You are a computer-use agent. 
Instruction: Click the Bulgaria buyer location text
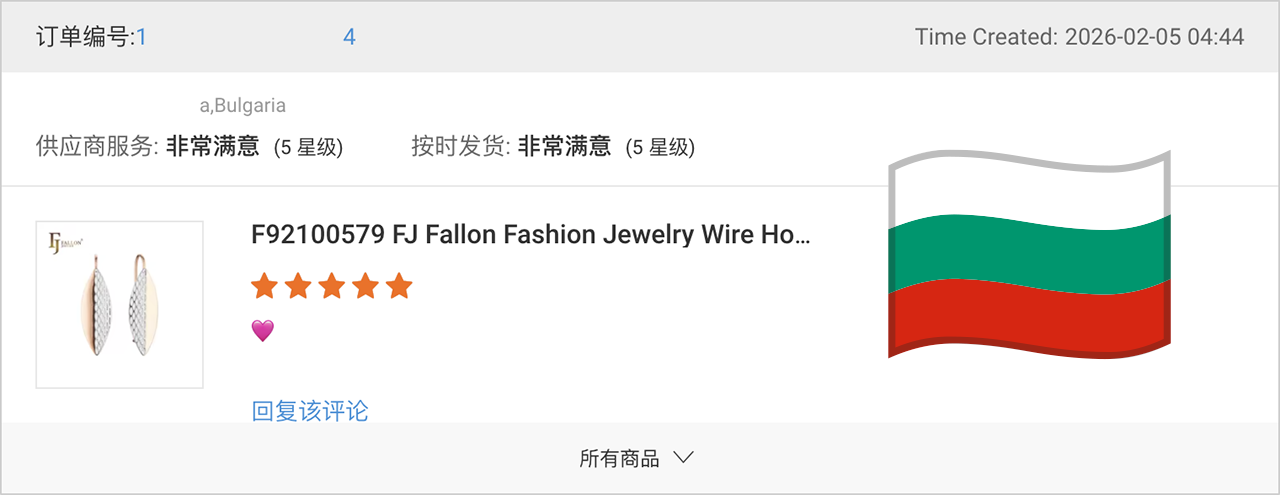click(243, 105)
